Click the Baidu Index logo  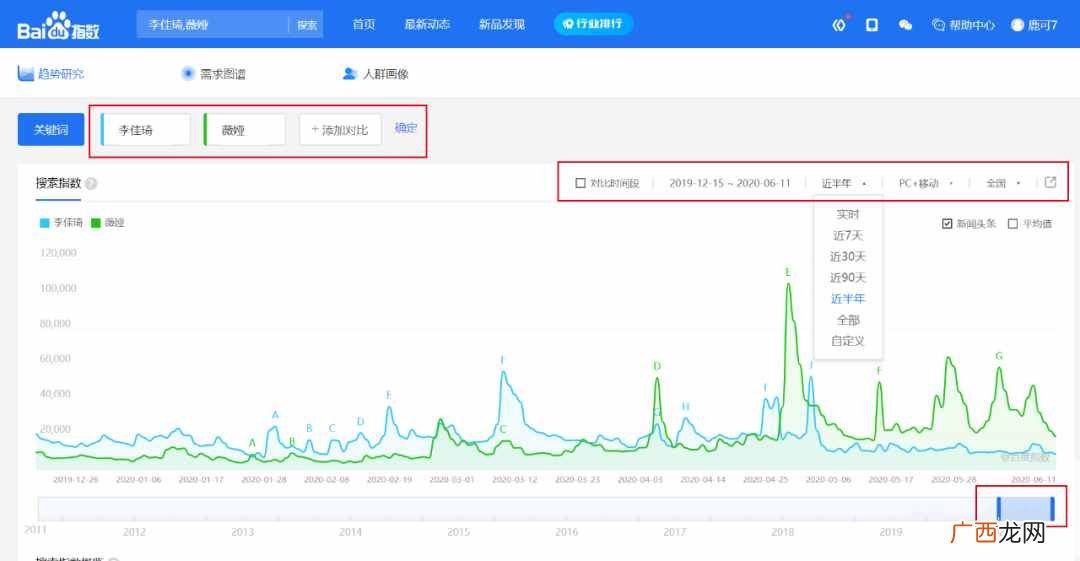(x=59, y=26)
